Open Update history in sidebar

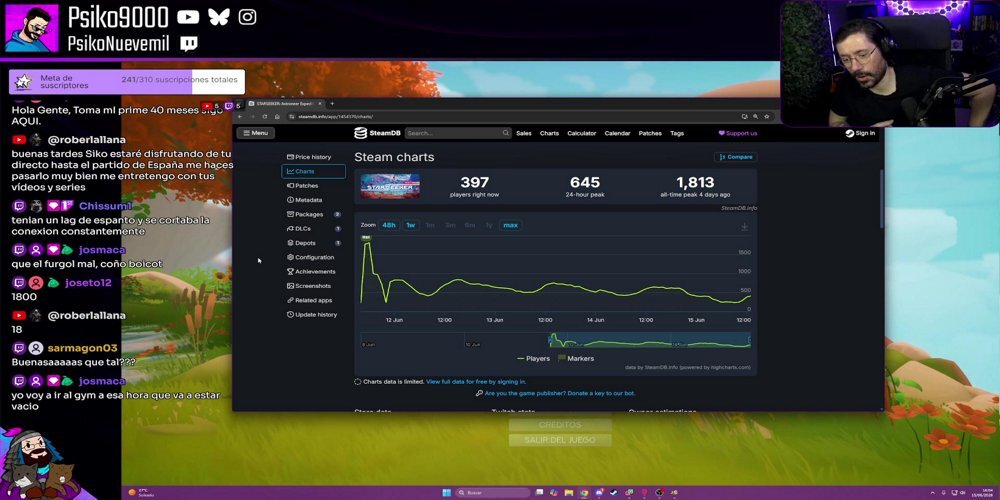(312, 314)
